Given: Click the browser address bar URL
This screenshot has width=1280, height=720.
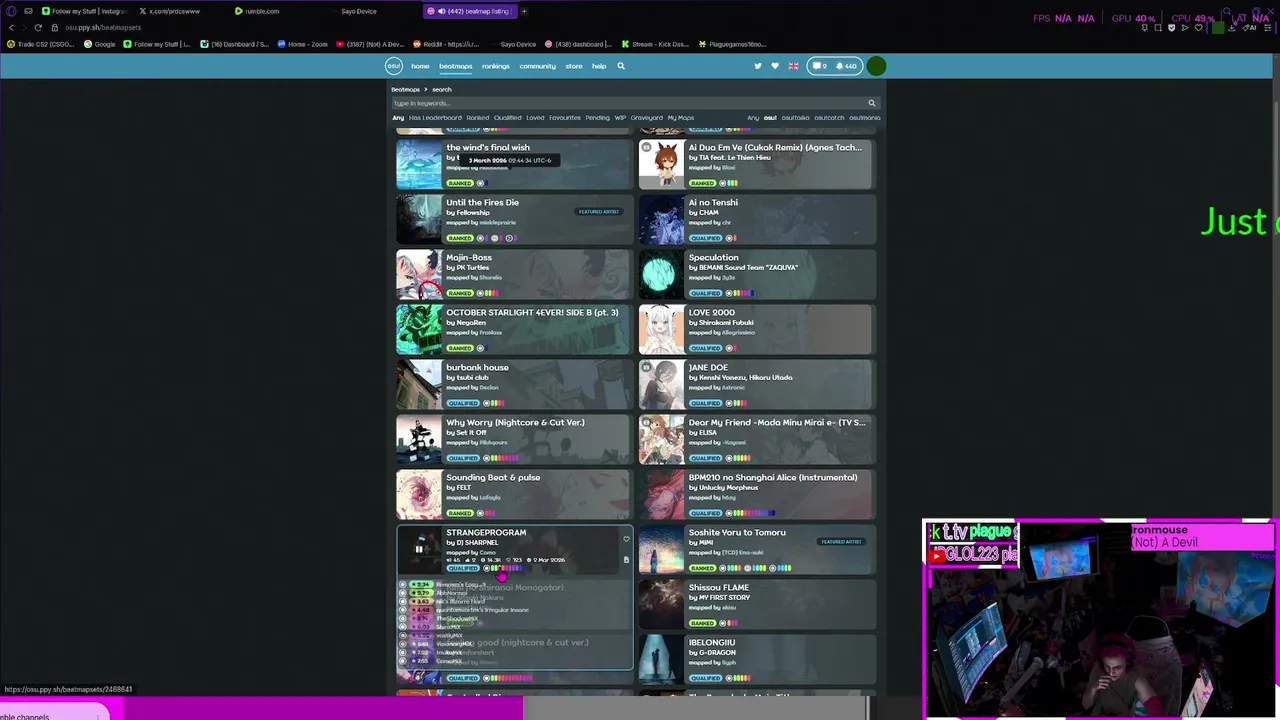Looking at the screenshot, I should point(103,27).
